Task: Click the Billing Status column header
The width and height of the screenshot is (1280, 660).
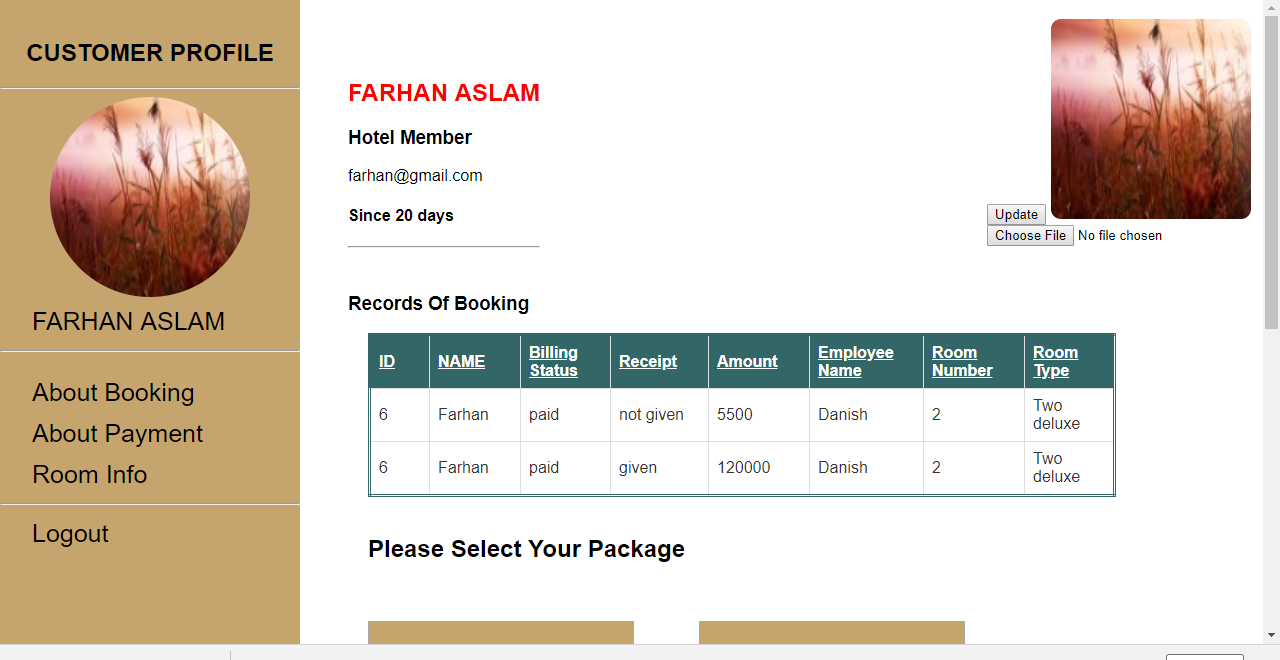Action: (553, 362)
